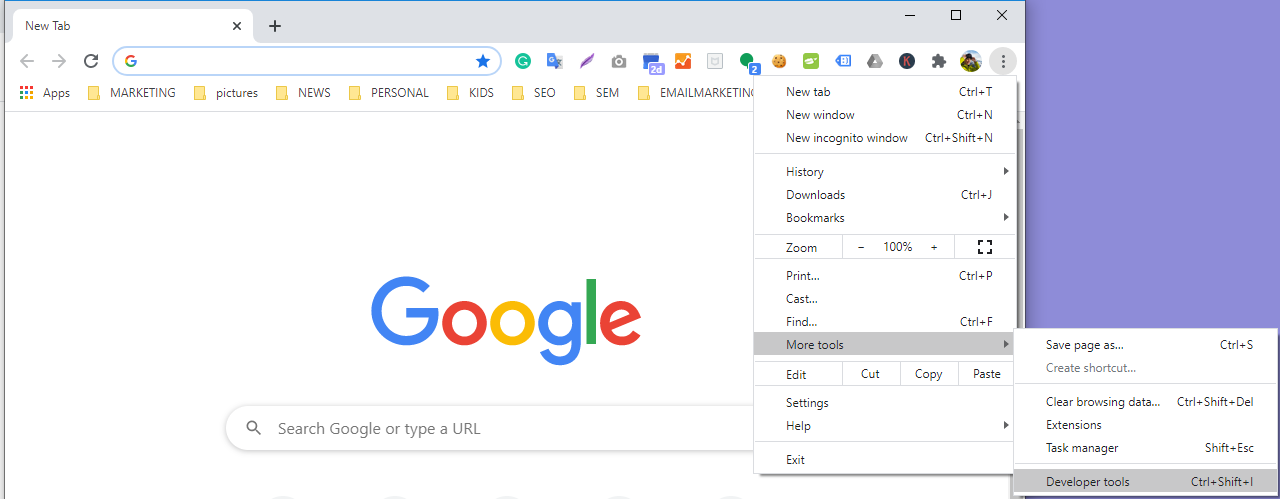Open the cookie extension icon

pos(779,61)
